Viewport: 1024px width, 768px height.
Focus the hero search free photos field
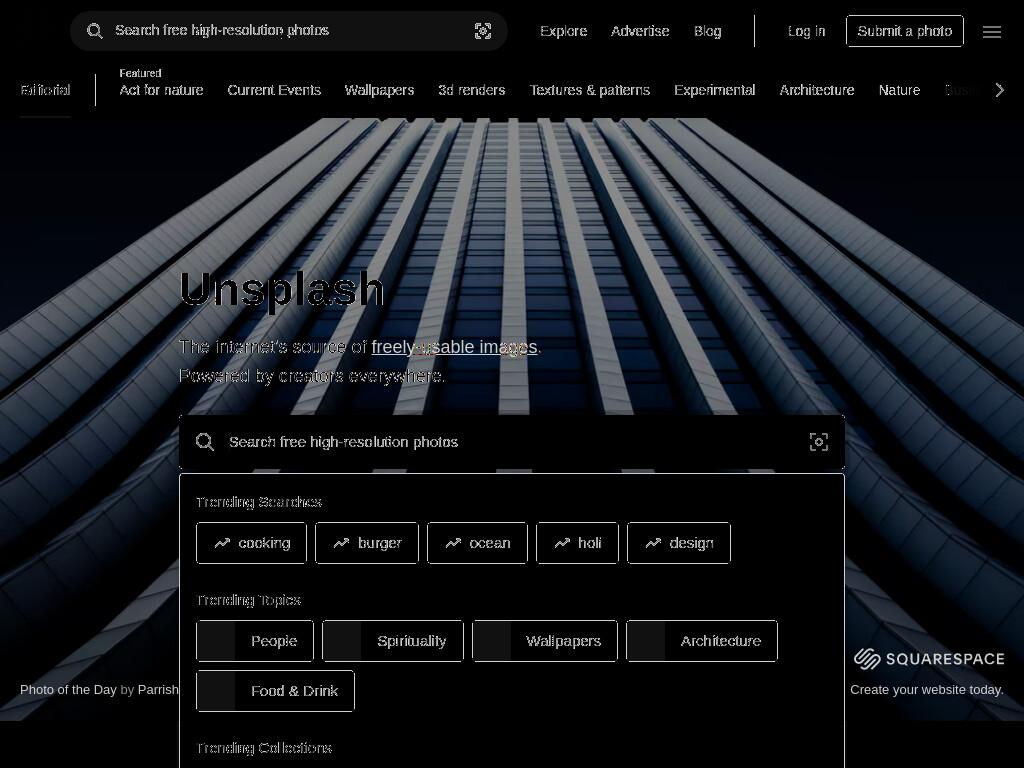(x=513, y=442)
